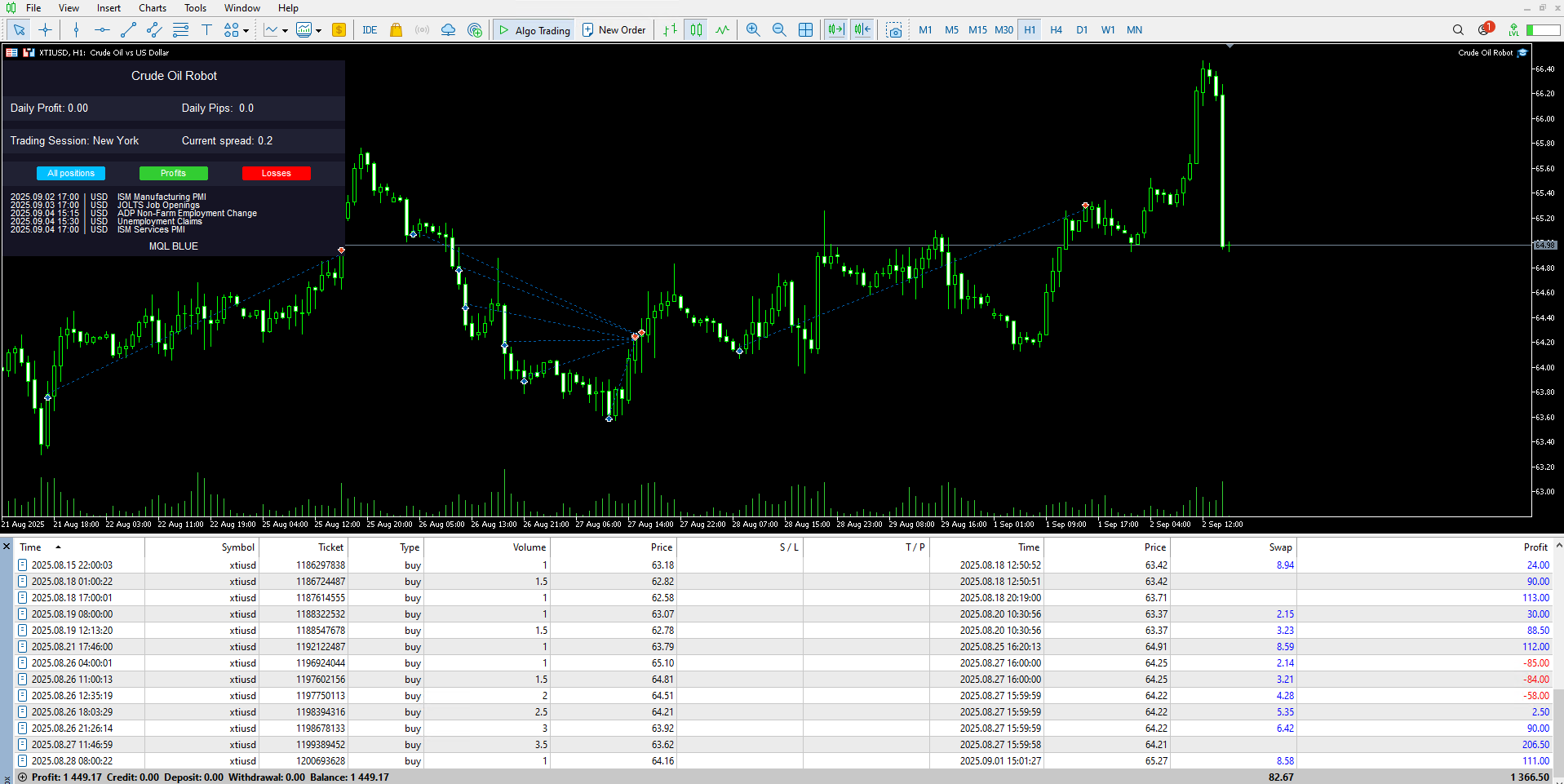This screenshot has height=784, width=1564.
Task: Switch to MN timeframe
Action: (1134, 30)
